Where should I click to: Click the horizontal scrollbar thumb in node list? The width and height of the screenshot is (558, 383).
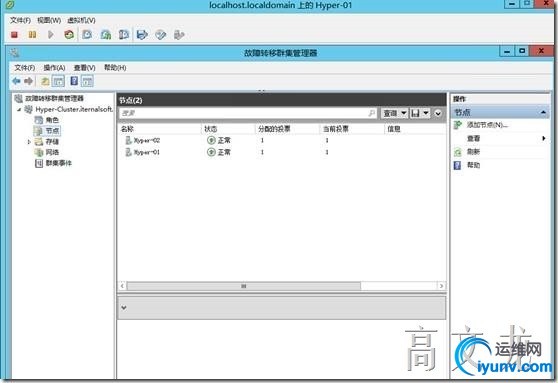click(244, 286)
